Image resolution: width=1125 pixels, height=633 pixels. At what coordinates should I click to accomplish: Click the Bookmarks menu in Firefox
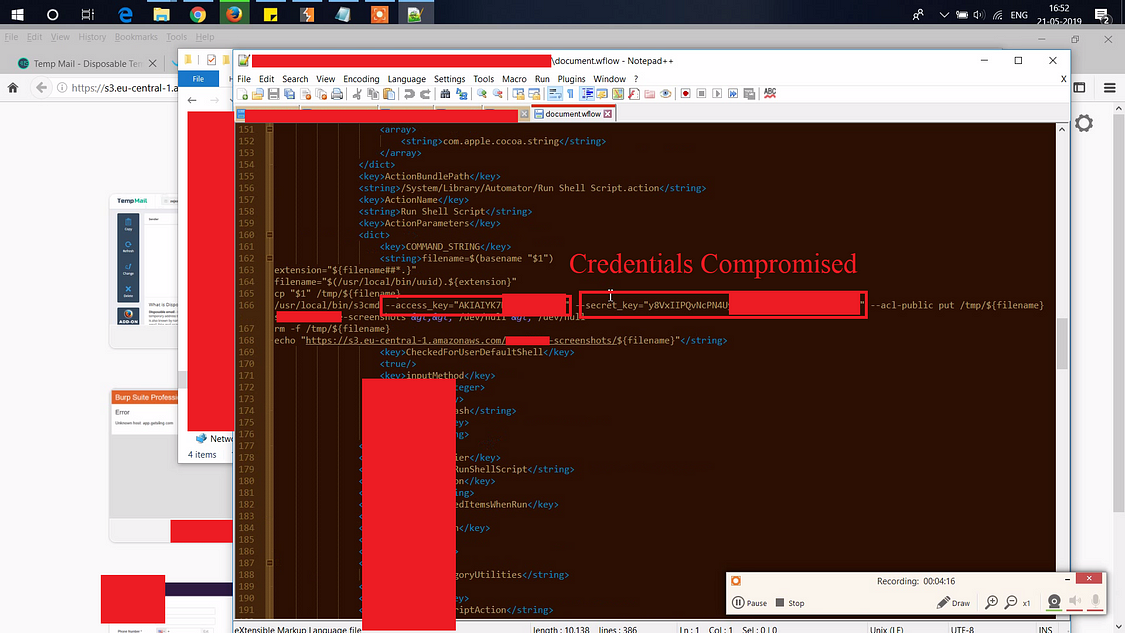tap(136, 37)
